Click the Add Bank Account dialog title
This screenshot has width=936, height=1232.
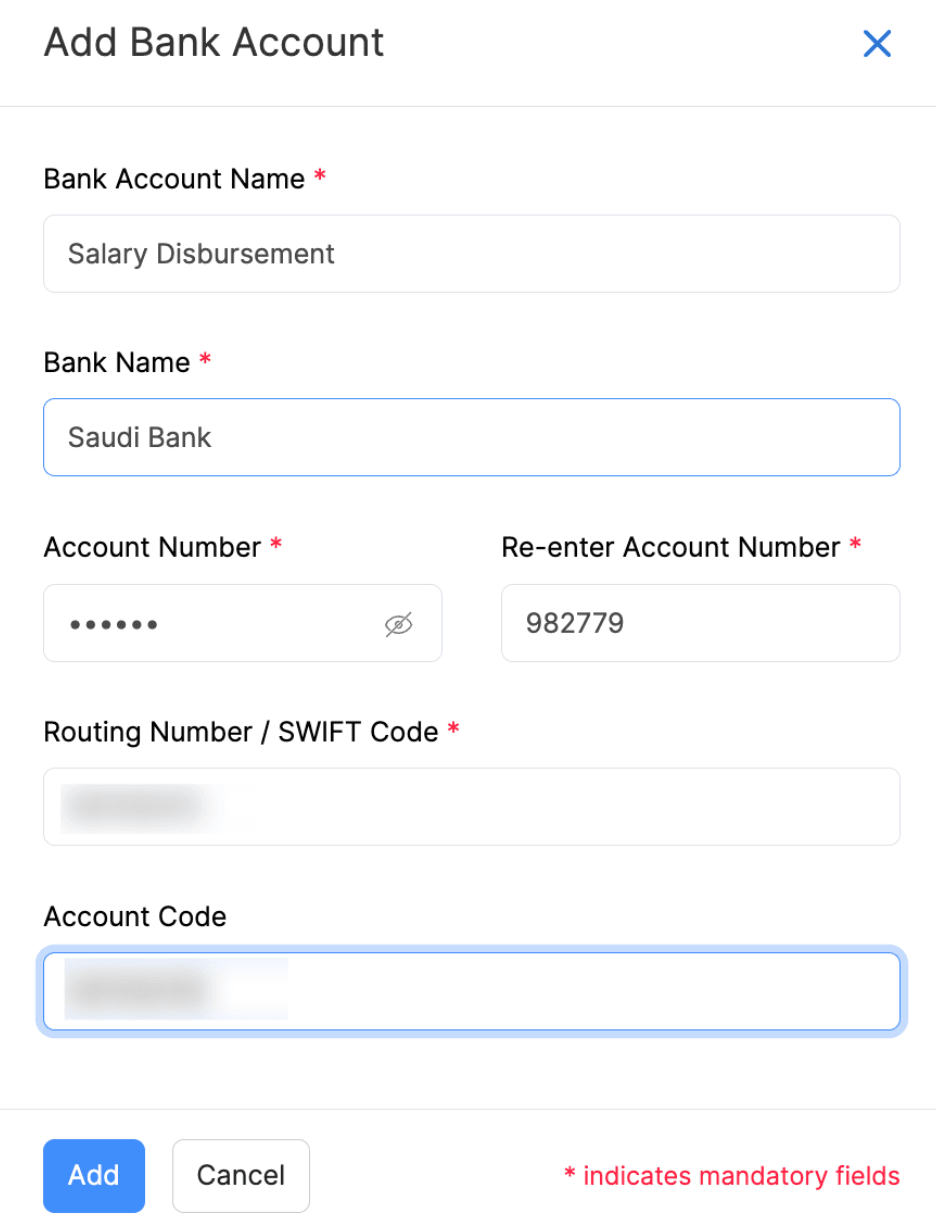(213, 42)
